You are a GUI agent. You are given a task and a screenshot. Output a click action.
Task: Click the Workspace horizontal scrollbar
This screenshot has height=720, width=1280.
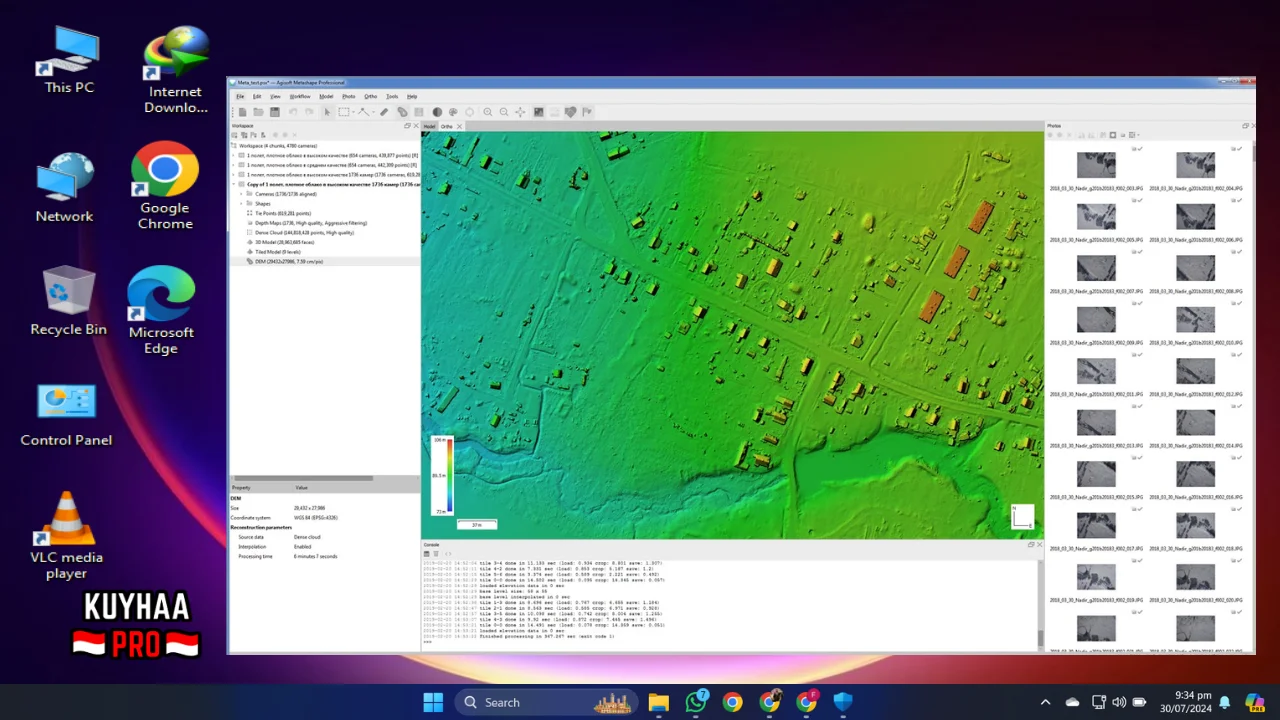303,478
